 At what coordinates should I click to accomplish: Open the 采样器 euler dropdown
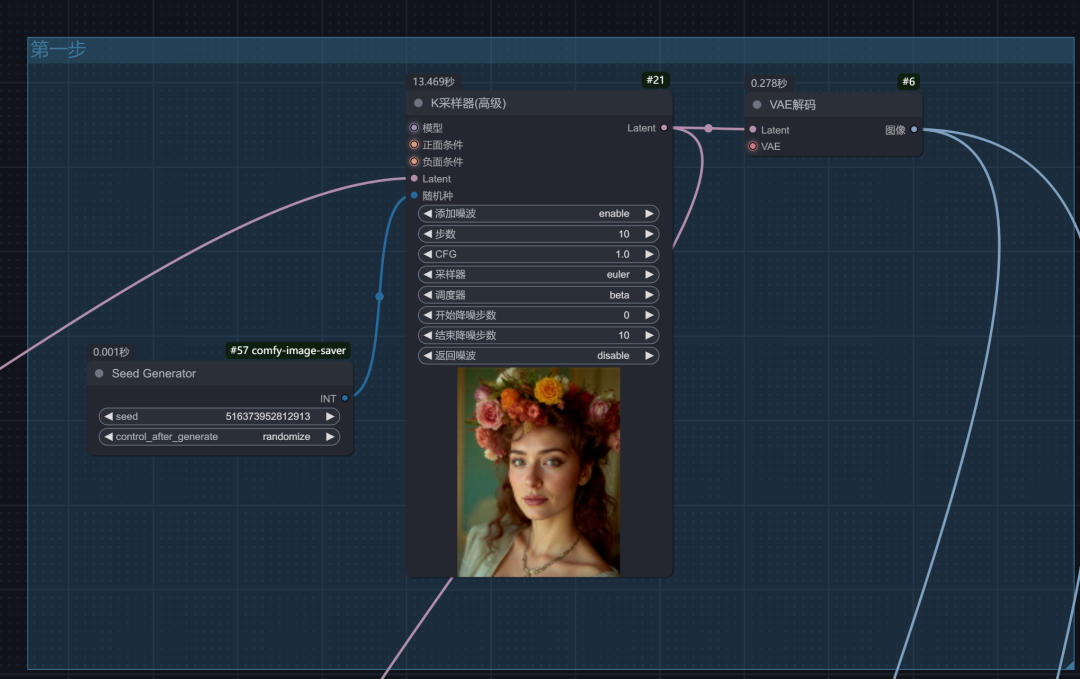[x=539, y=274]
